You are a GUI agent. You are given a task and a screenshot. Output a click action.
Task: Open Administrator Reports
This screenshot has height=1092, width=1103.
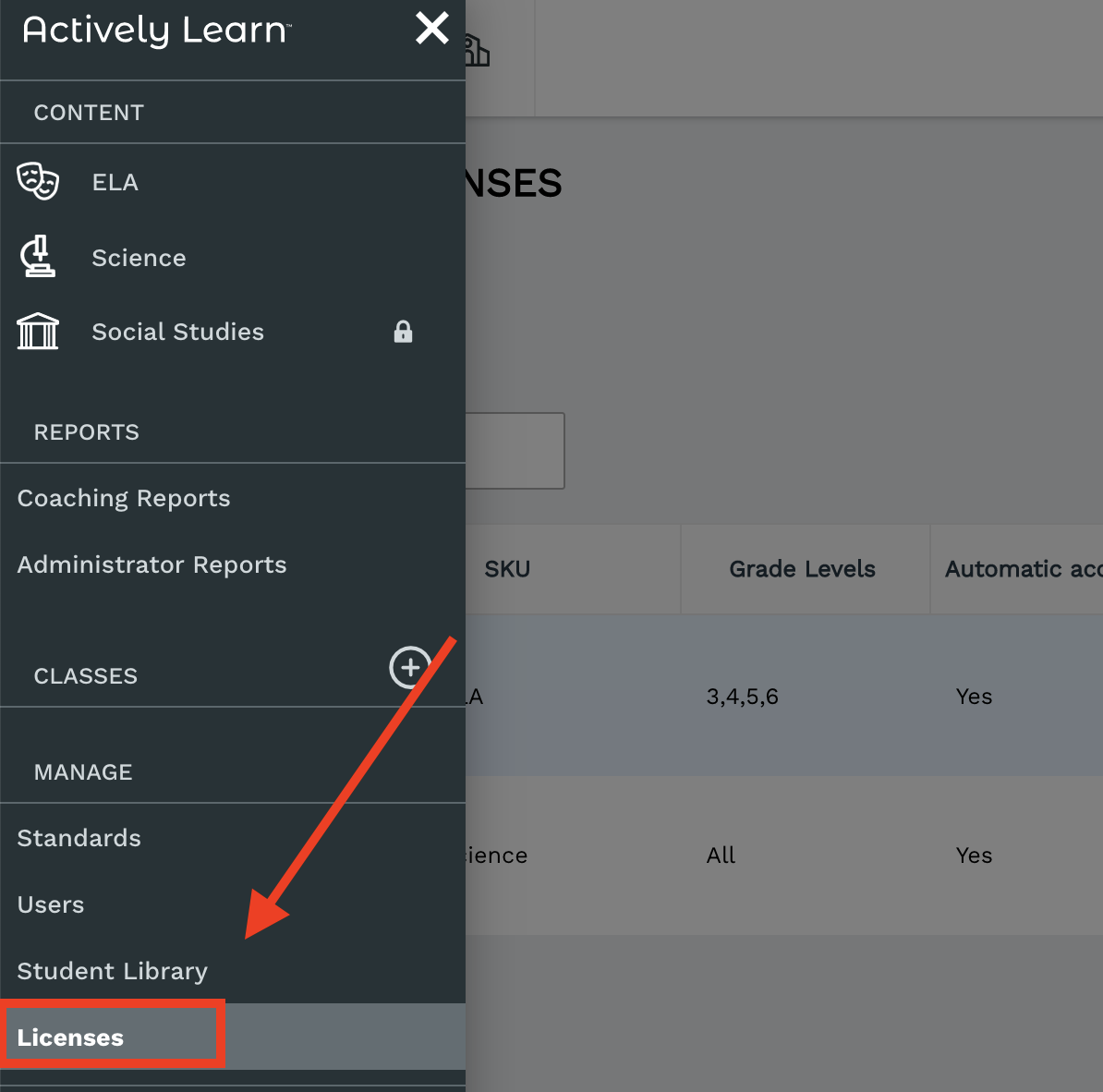pos(152,564)
